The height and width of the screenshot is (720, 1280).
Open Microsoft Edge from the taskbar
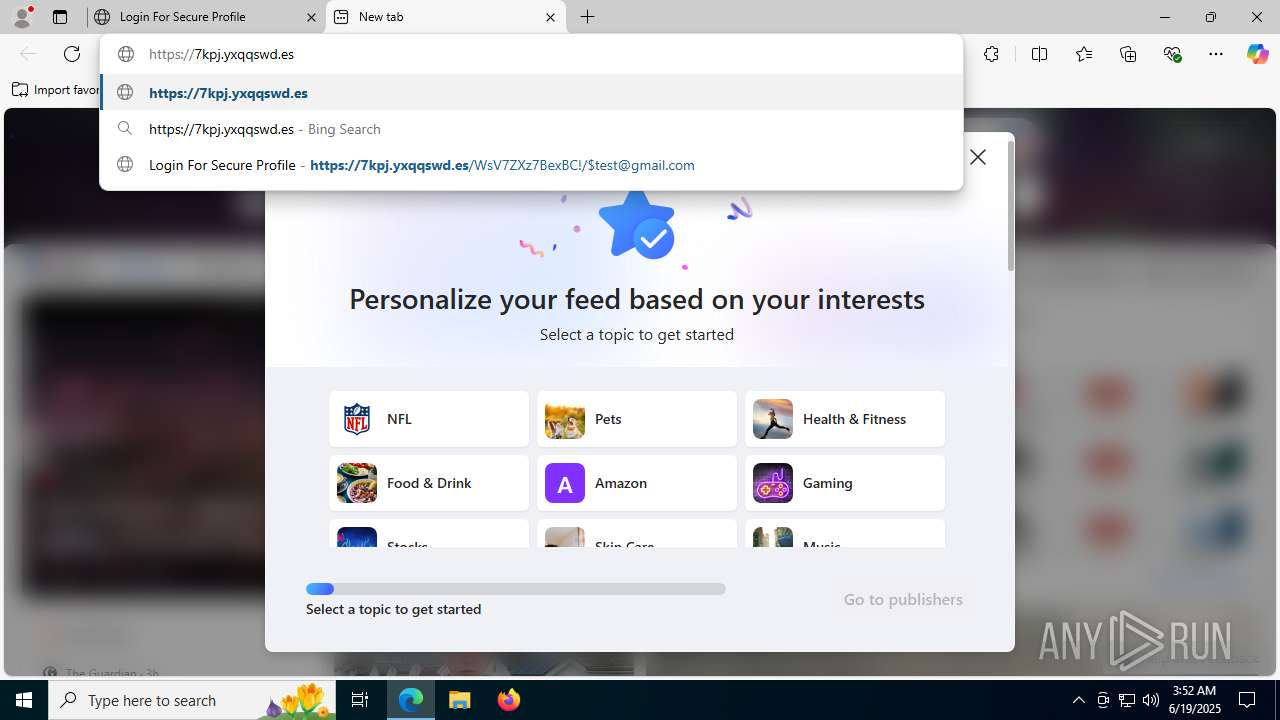411,700
